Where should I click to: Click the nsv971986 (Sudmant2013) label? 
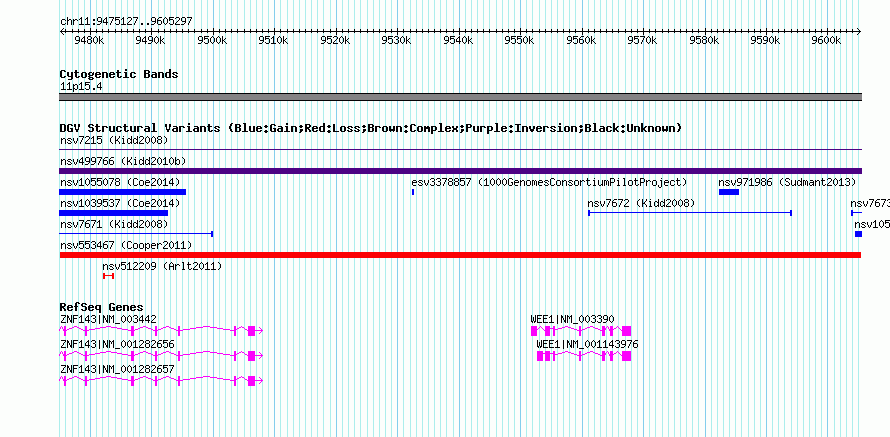click(787, 182)
